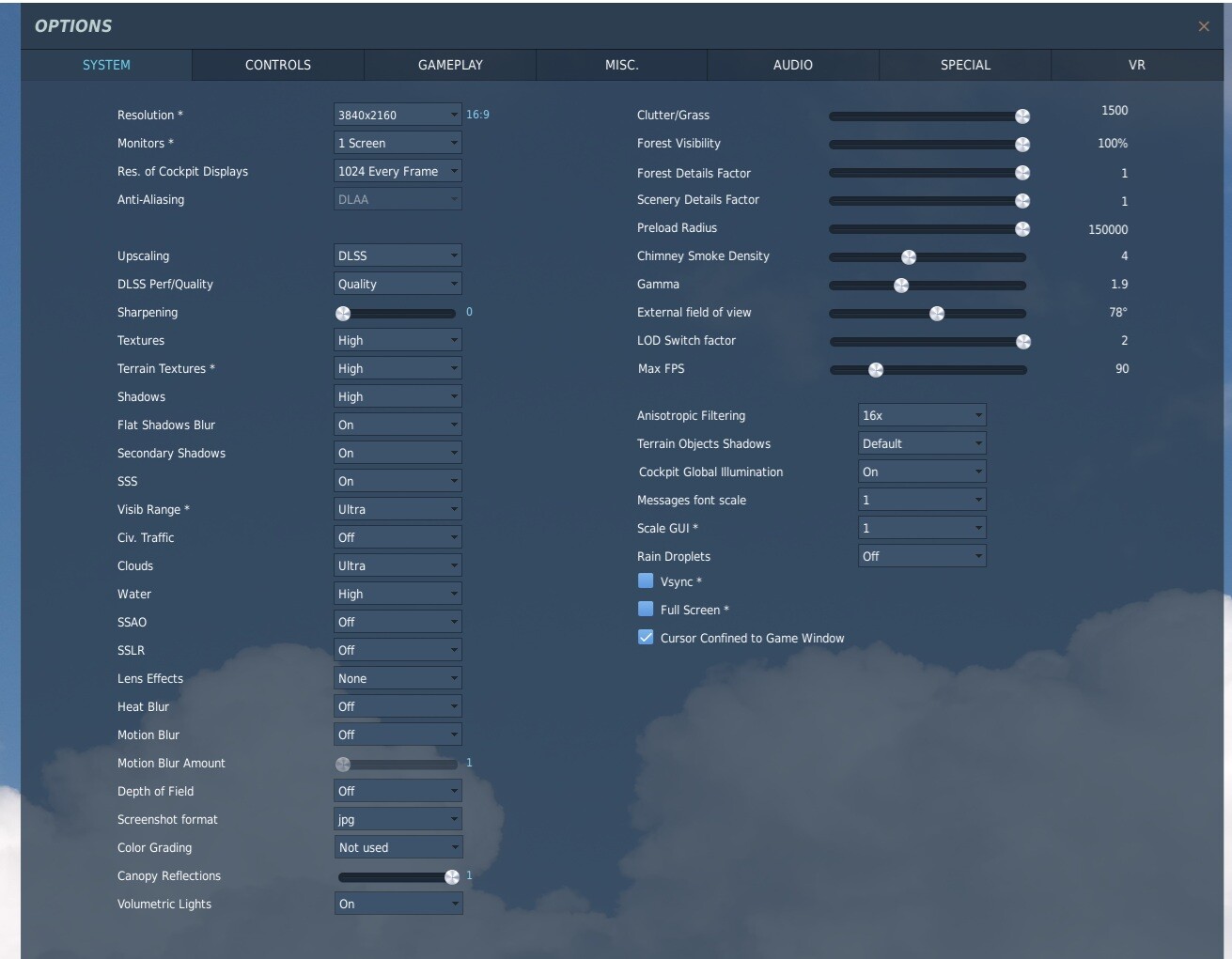Open the Resolution dropdown
Viewport: 1232px width, 959px height.
398,115
